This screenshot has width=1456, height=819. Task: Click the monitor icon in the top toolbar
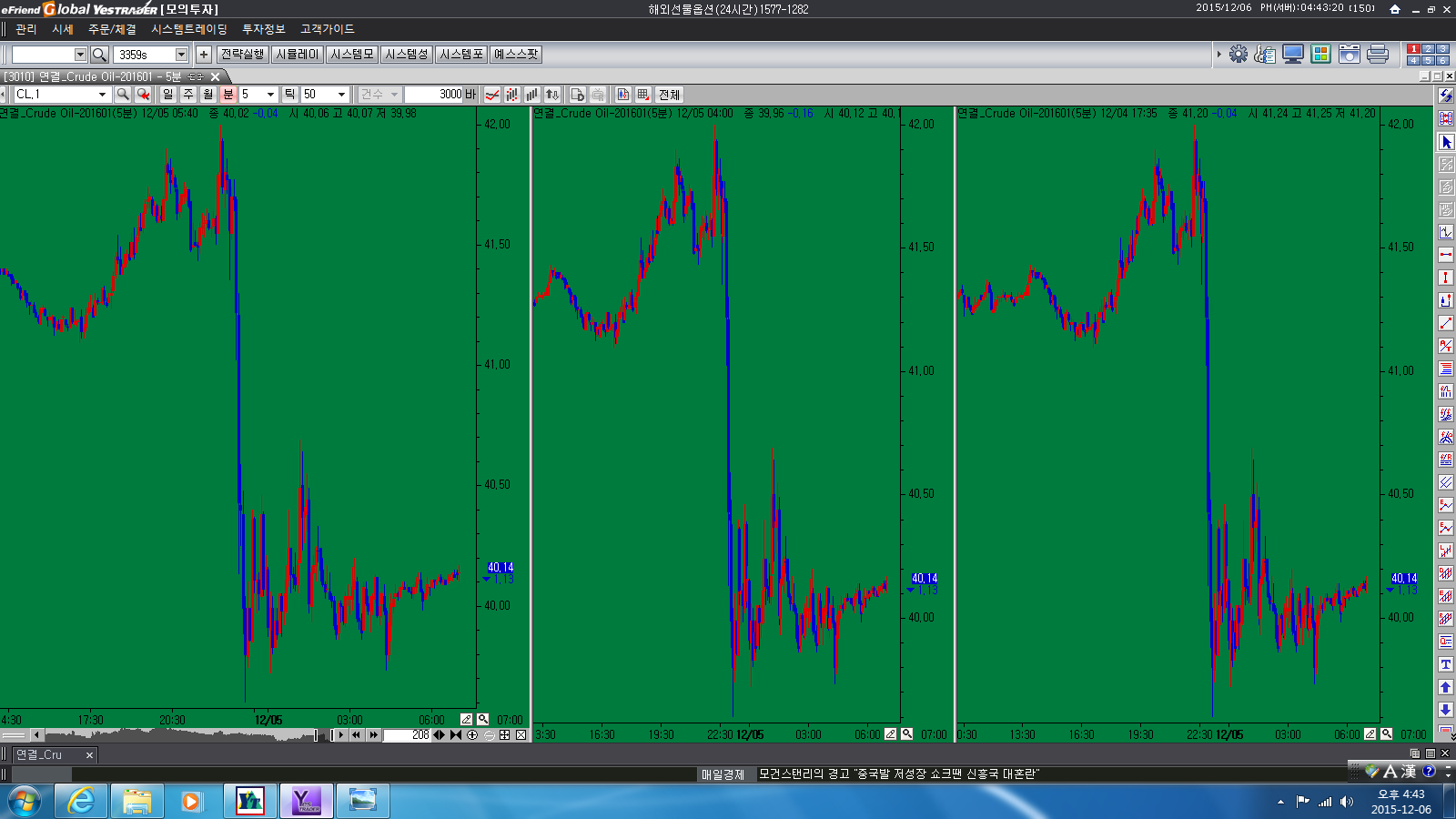tap(1293, 55)
